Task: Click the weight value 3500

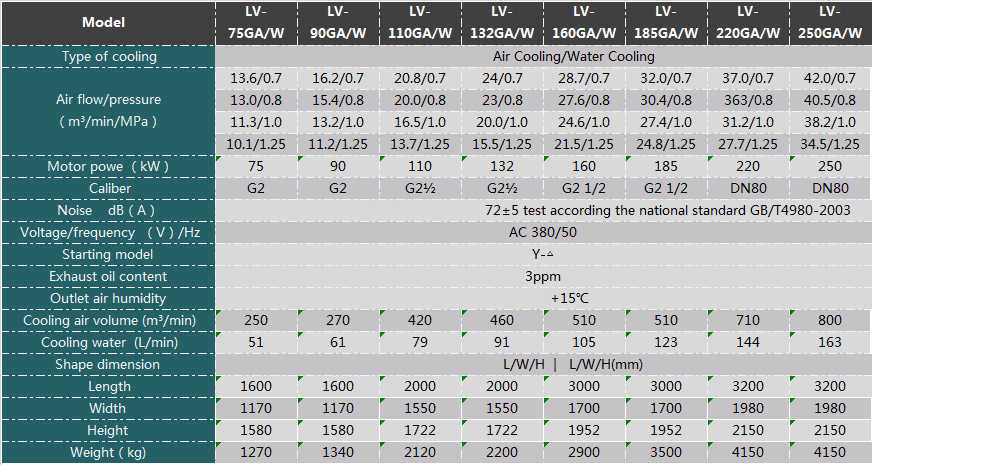Action: (666, 452)
